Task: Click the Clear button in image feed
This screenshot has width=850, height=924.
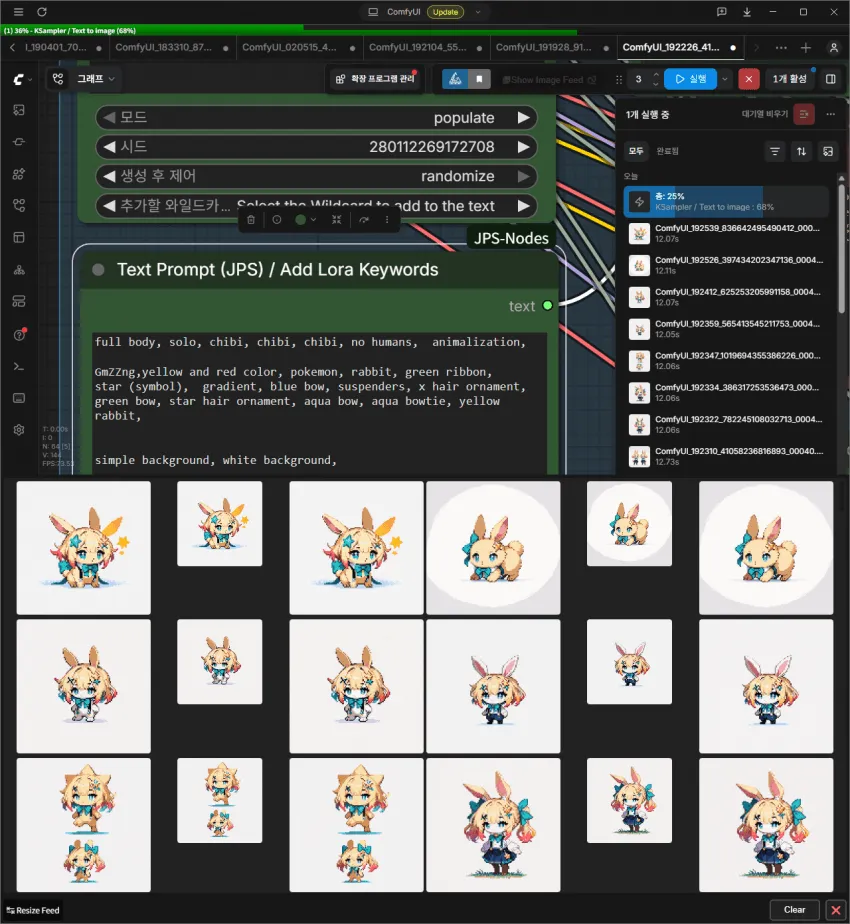Action: pos(795,910)
